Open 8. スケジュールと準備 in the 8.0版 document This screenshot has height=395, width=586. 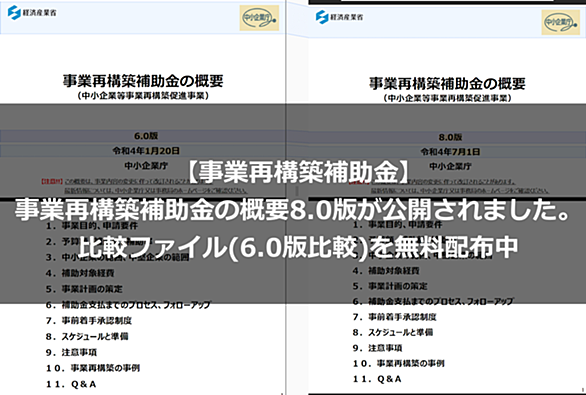tap(393, 332)
